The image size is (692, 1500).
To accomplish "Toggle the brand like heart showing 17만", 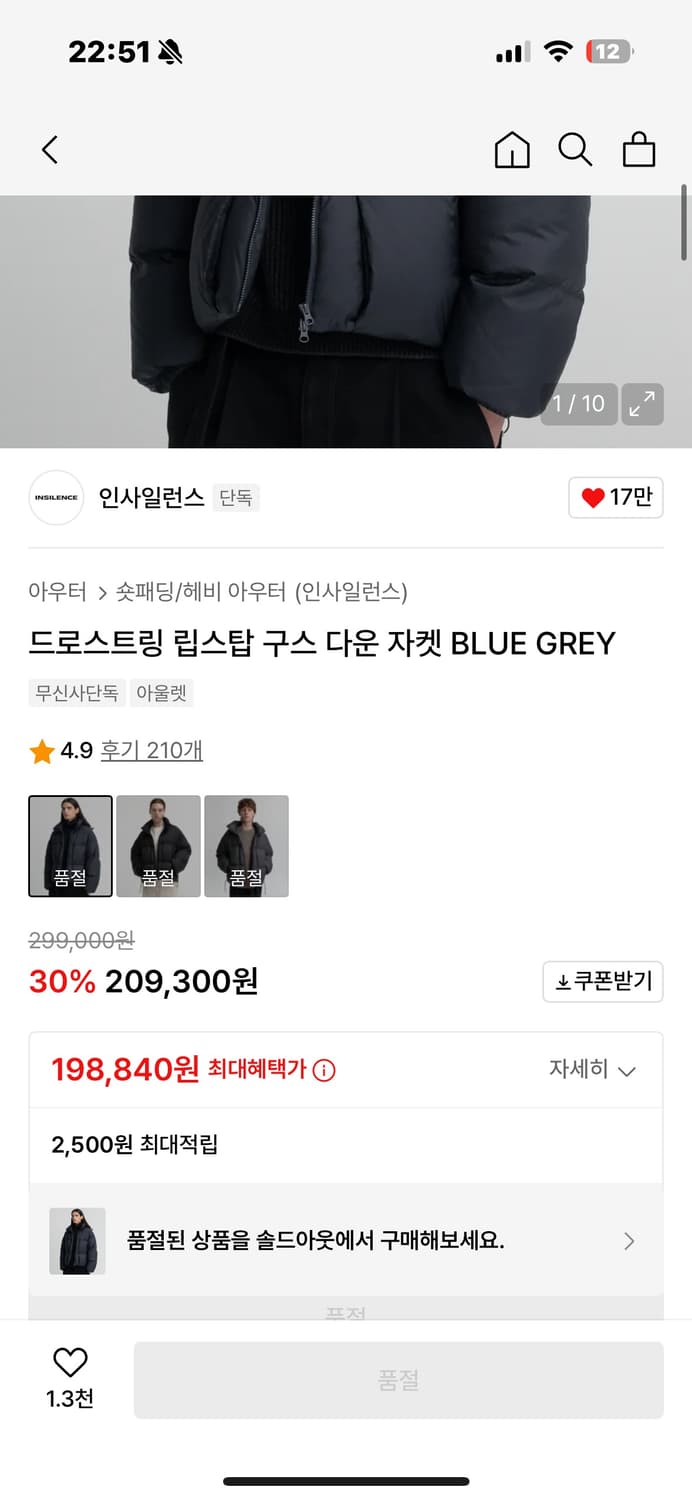I will [x=615, y=497].
